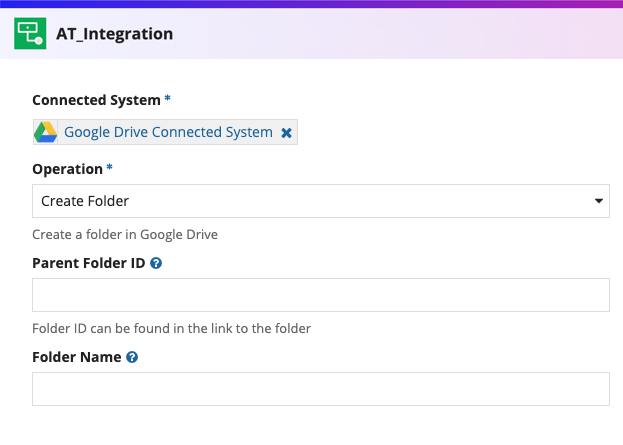Click the Parent Folder ID label
The width and height of the screenshot is (623, 445).
(89, 263)
